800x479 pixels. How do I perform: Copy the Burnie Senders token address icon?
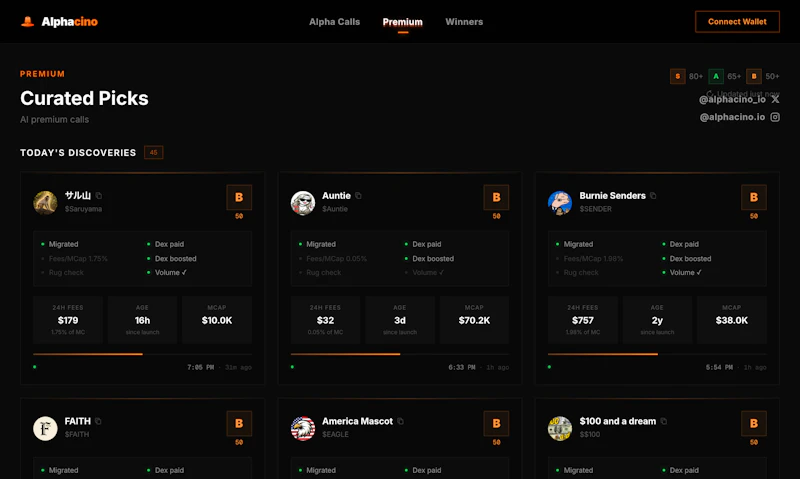[x=653, y=195]
